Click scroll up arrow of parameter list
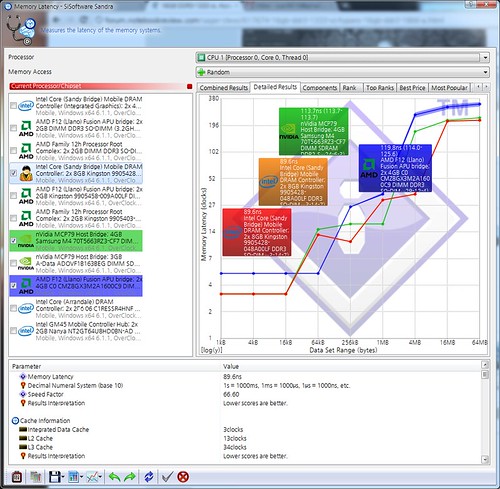This screenshot has height=489, width=500. tap(485, 365)
